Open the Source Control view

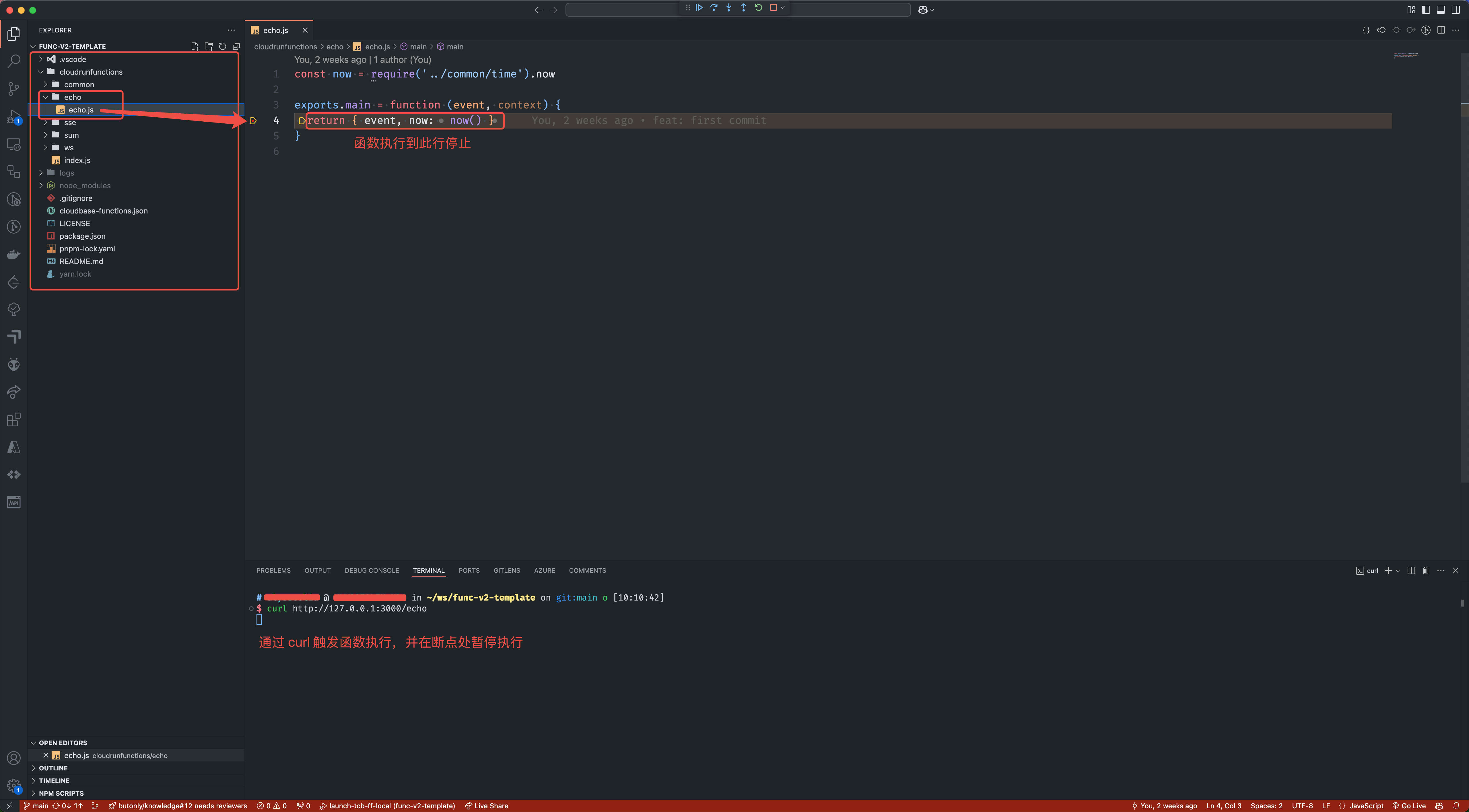pyautogui.click(x=14, y=88)
